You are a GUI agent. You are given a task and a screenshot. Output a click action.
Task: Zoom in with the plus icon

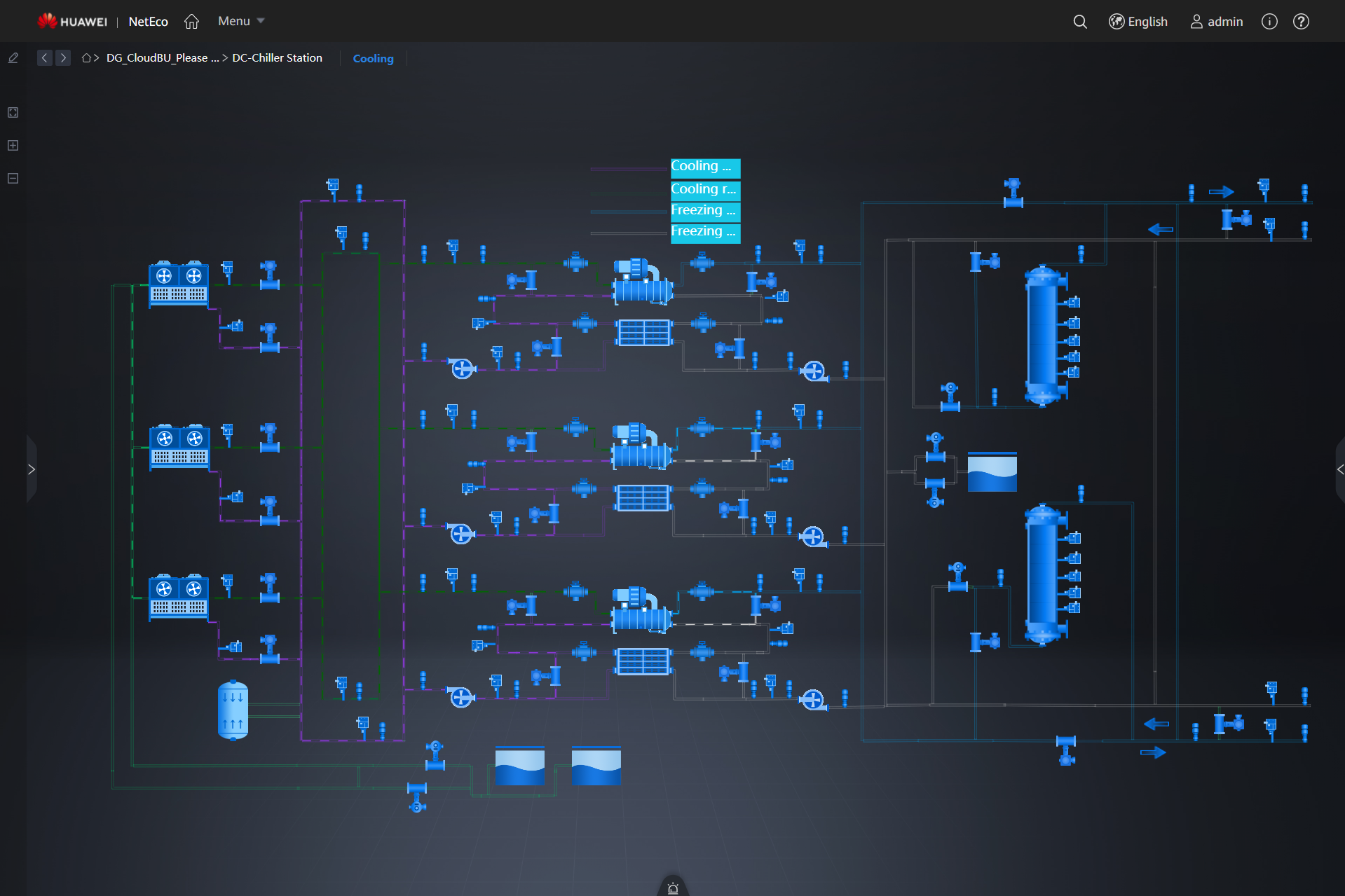click(x=13, y=146)
